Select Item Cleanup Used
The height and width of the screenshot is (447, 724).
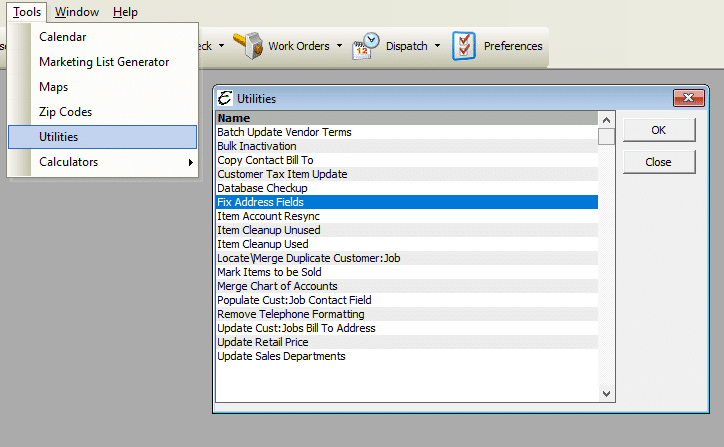407,244
